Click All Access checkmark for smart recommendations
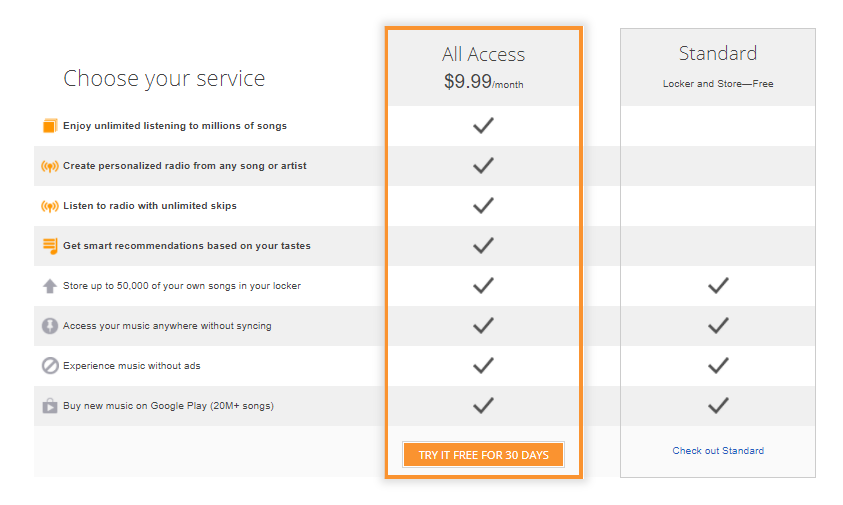Screen dimensions: 843x505 point(483,246)
